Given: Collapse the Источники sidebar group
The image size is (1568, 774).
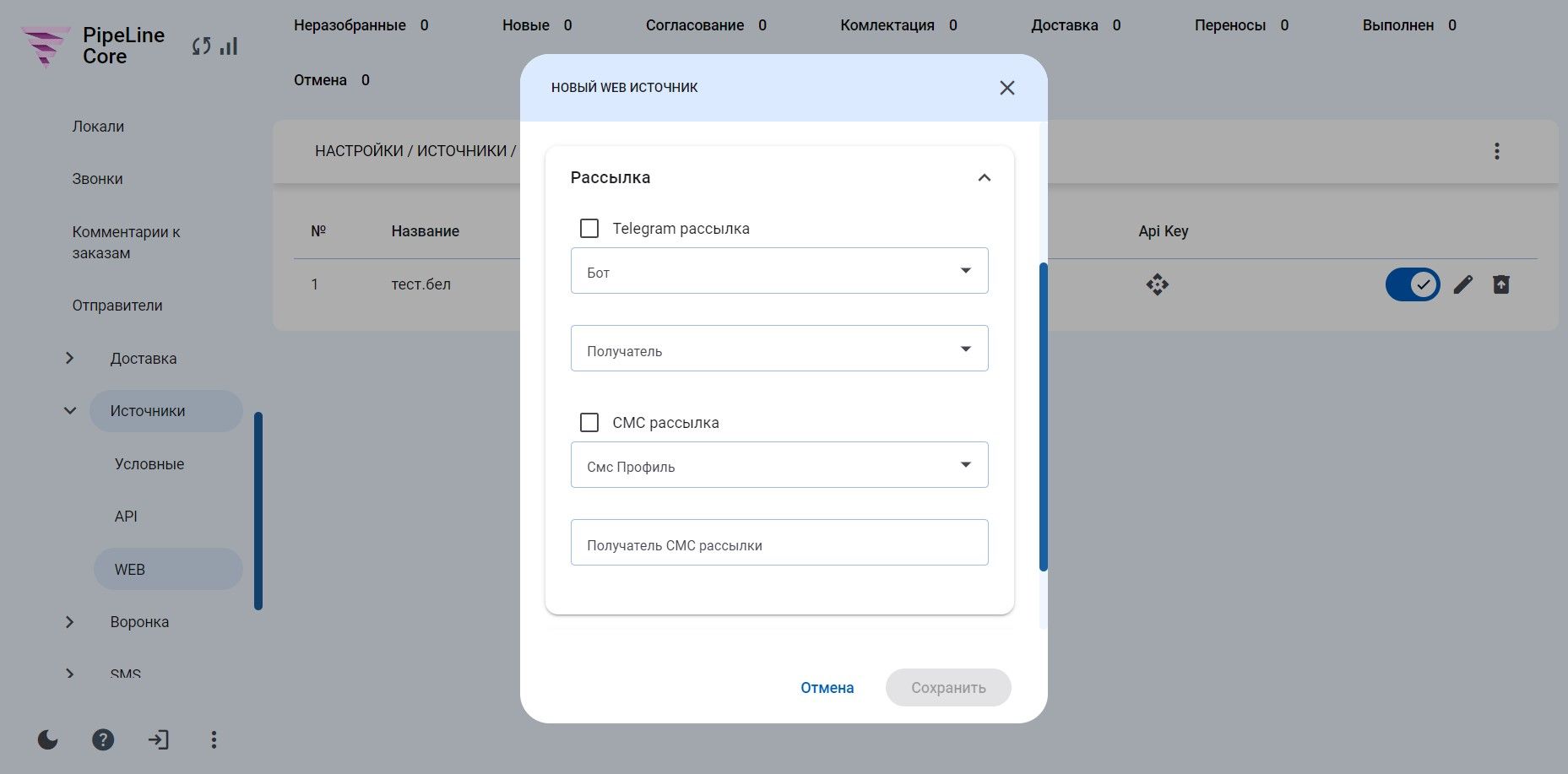Looking at the screenshot, I should [x=70, y=411].
